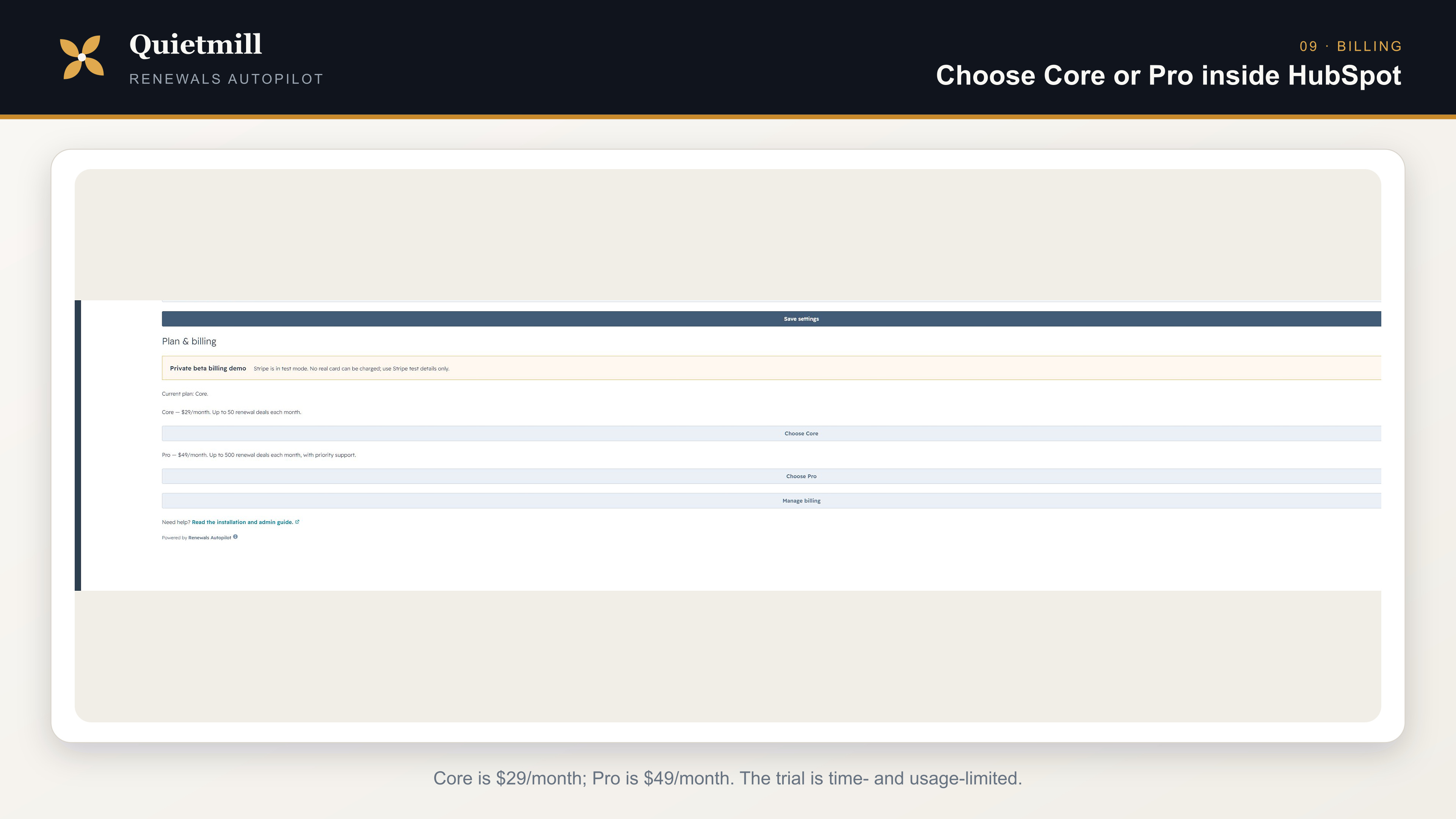This screenshot has height=819, width=1456.
Task: Click the caption about Core $29/month pricing
Action: tap(728, 778)
